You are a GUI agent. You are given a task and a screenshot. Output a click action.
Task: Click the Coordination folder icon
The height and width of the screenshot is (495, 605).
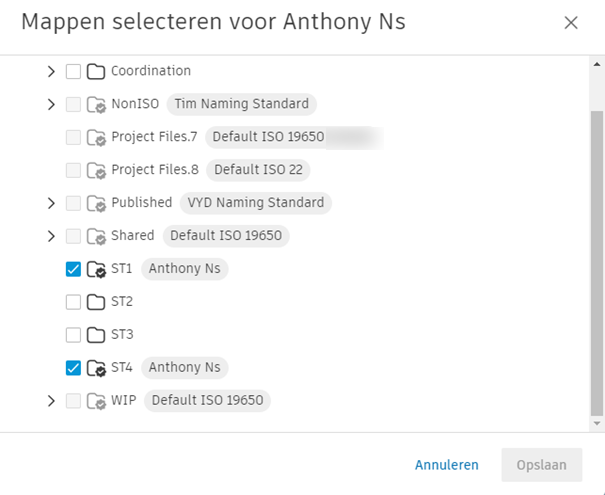click(x=96, y=71)
